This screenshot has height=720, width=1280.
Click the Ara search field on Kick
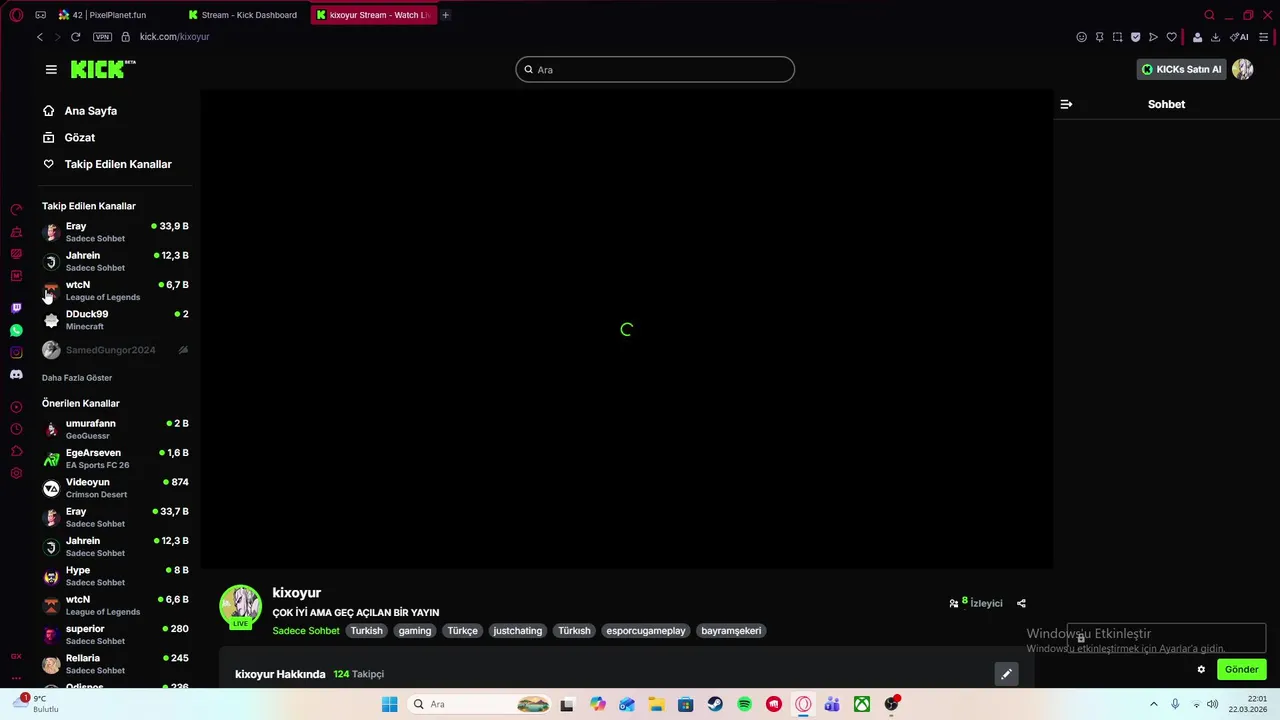click(655, 69)
